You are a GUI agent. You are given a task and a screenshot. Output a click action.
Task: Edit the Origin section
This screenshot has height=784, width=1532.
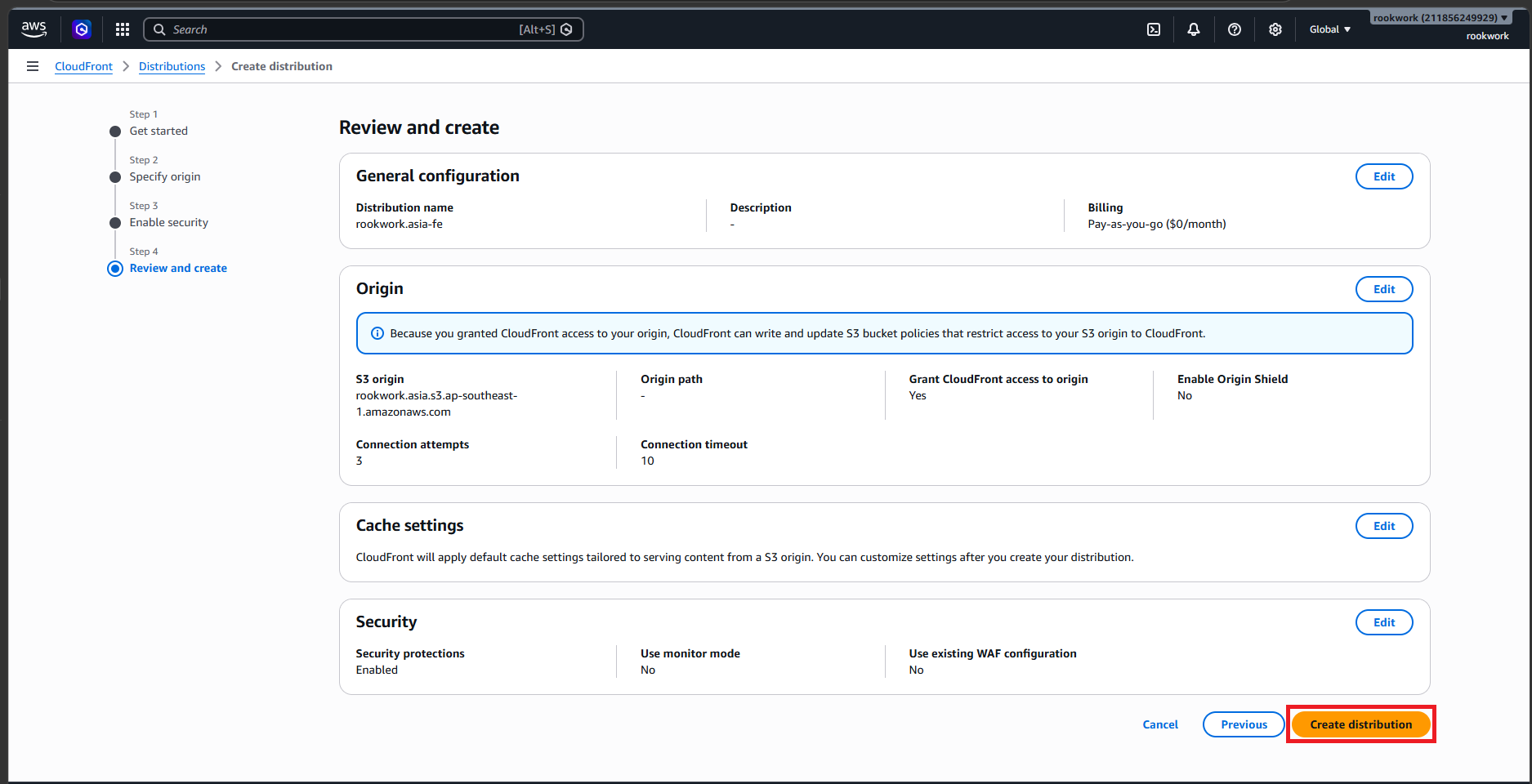tap(1384, 289)
